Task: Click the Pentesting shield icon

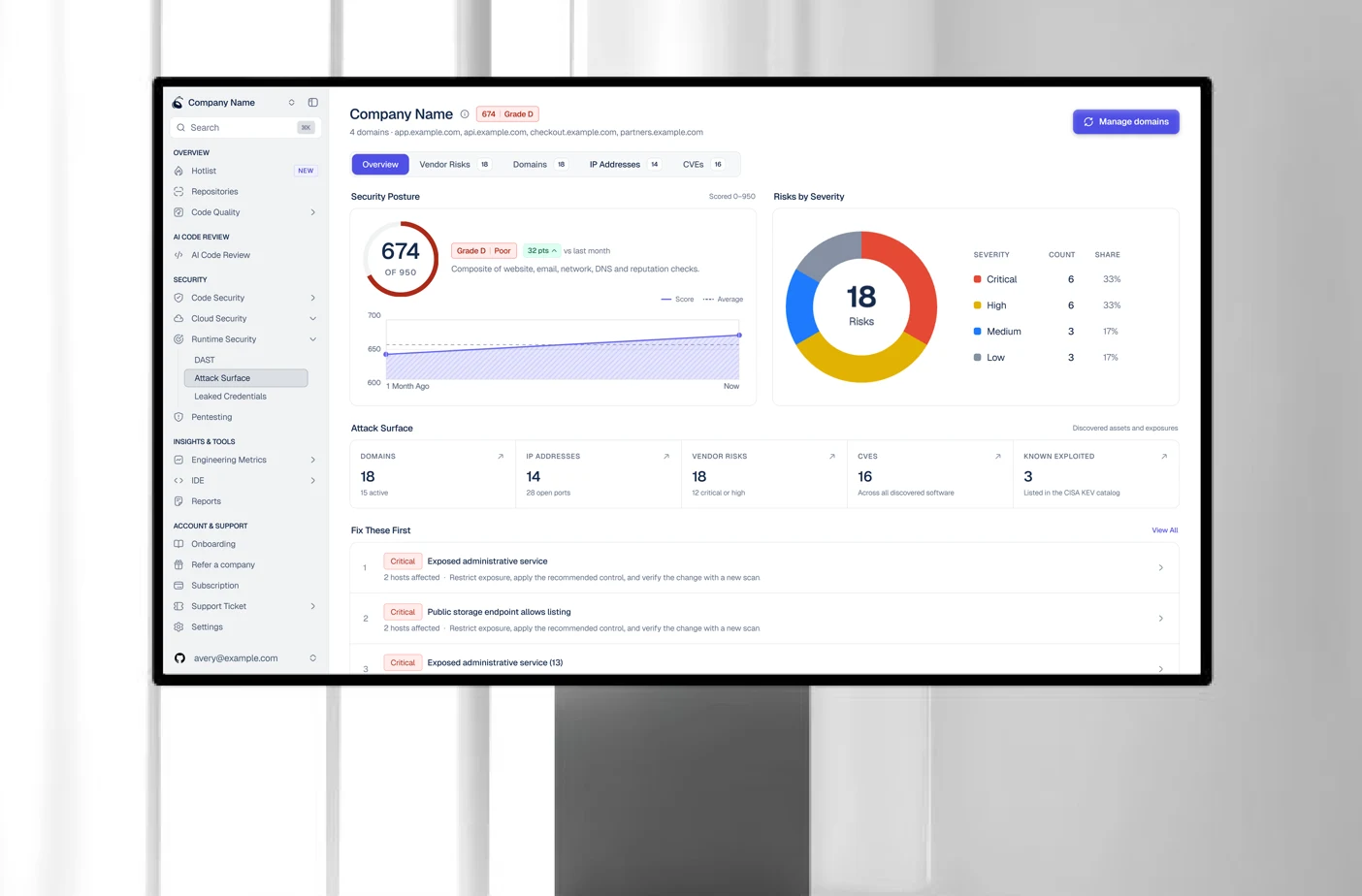Action: click(178, 417)
